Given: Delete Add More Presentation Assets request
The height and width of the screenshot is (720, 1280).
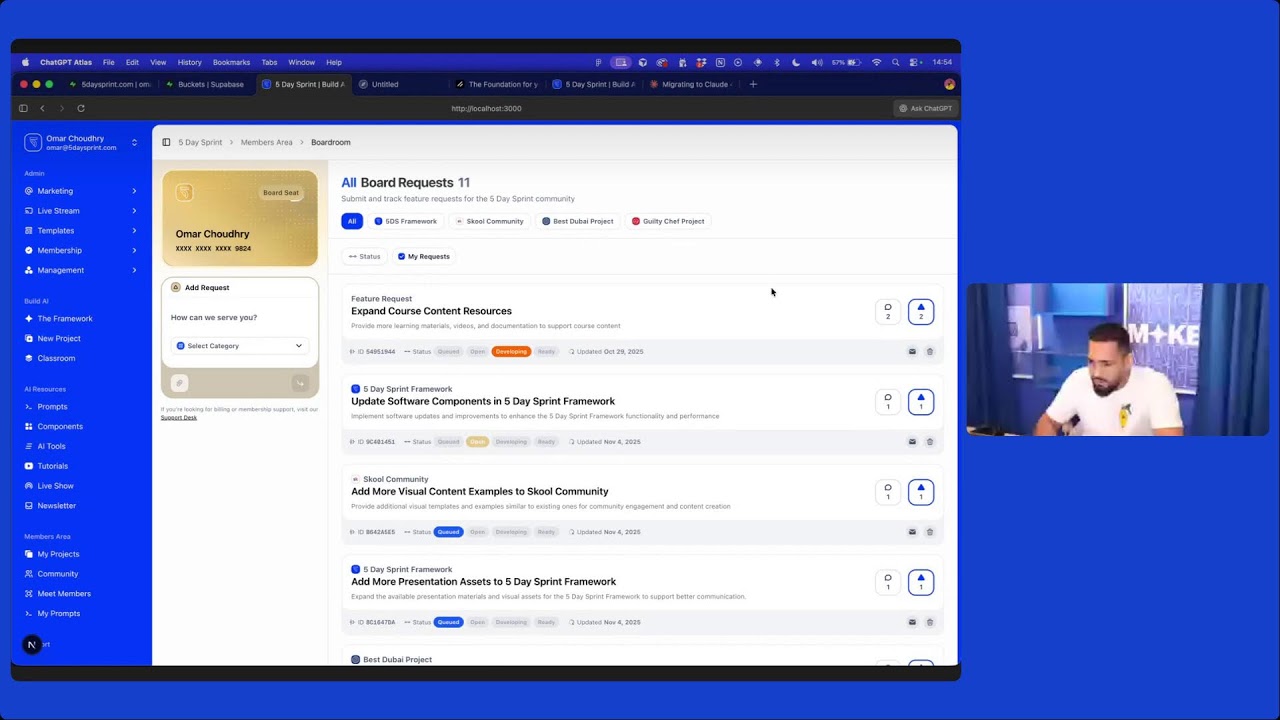Looking at the screenshot, I should pos(930,622).
